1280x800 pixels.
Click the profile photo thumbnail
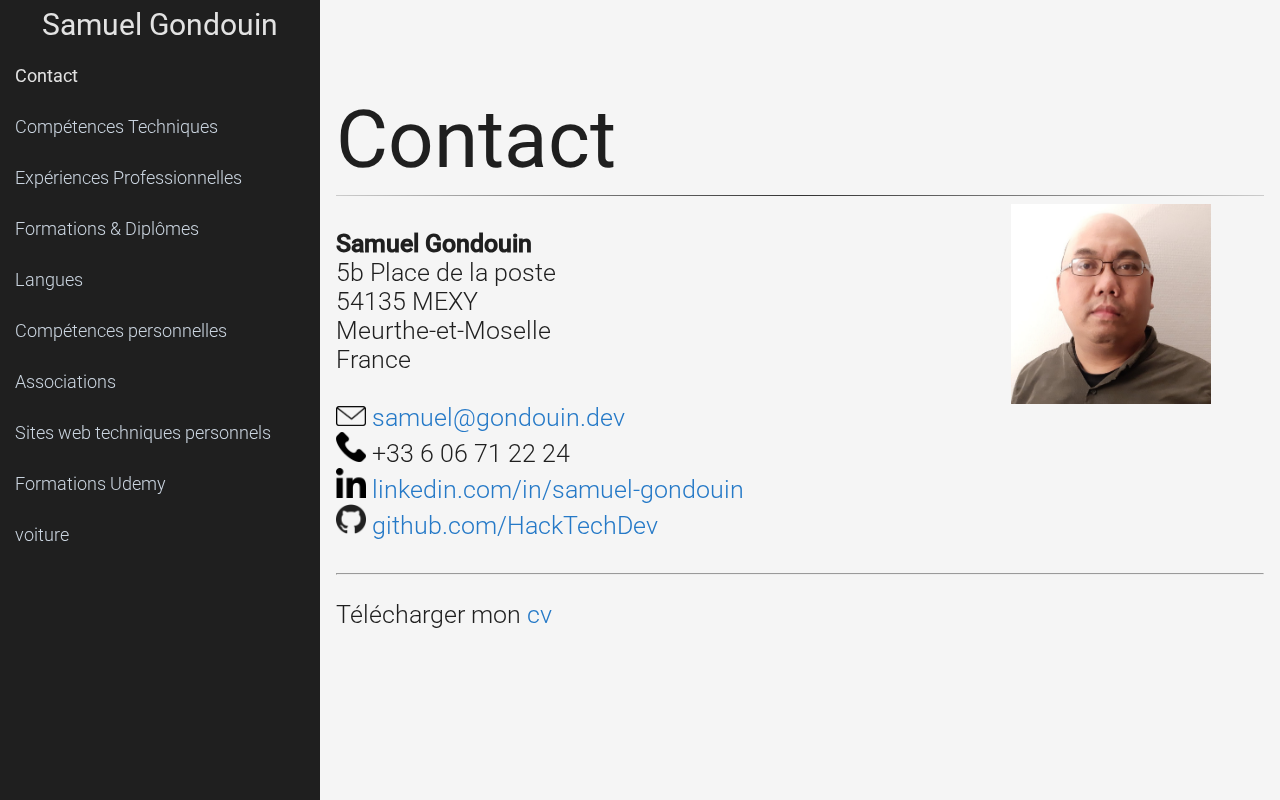coord(1110,304)
